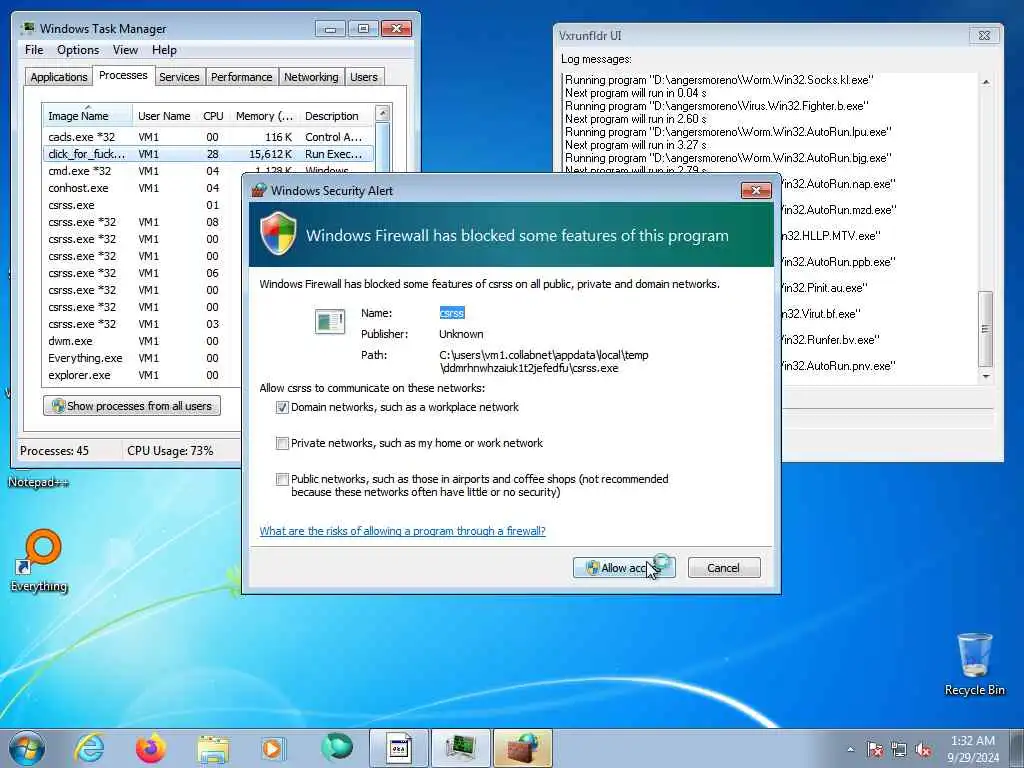
Task: Click Vxrunfldr log scrollbar up arrow
Action: coord(985,82)
